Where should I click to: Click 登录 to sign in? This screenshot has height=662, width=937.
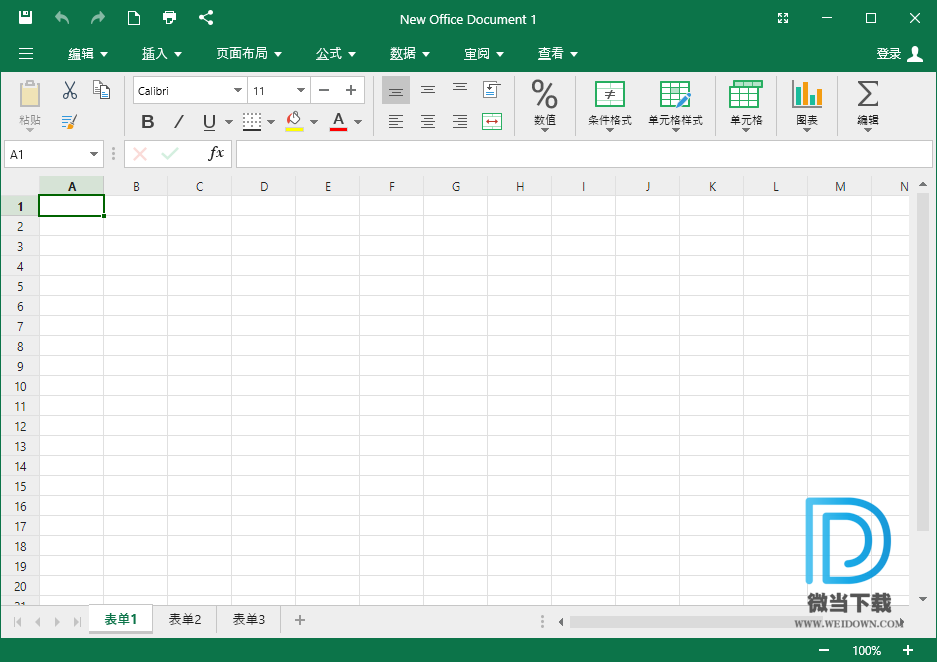pyautogui.click(x=899, y=54)
